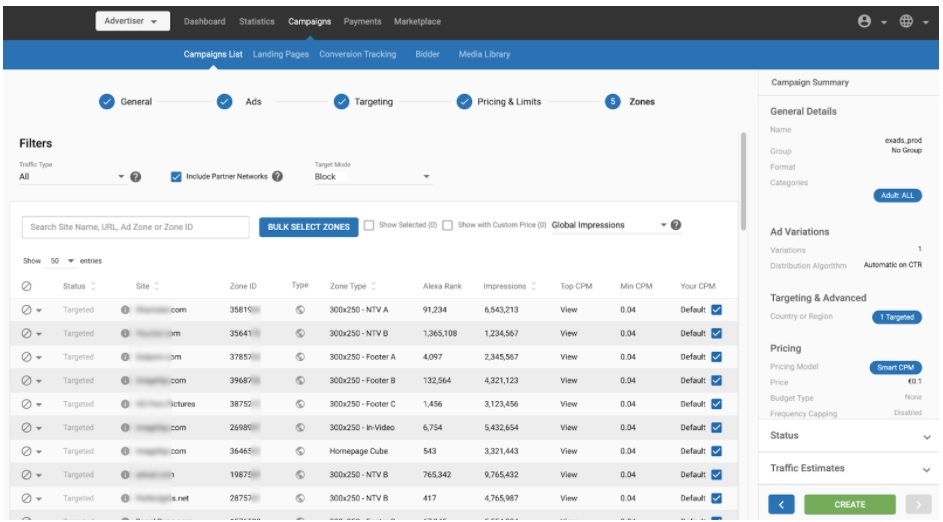Click block icon in 300x250 - Footer B row
Image resolution: width=943 pixels, height=522 pixels.
point(26,380)
